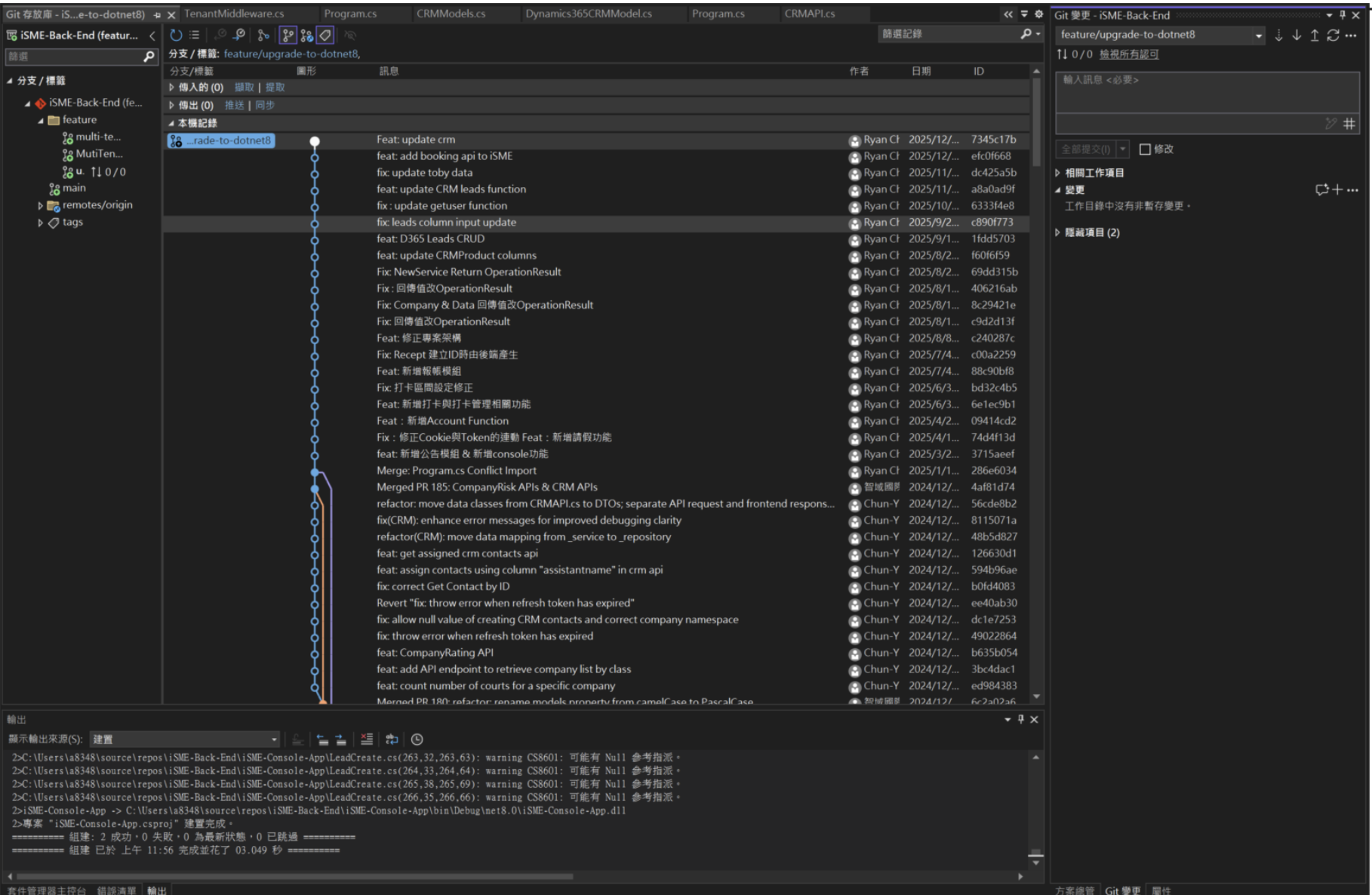This screenshot has height=895, width=1372.
Task: Click the Fetch dotted-arrow icon in Git Changes
Action: [x=1278, y=35]
